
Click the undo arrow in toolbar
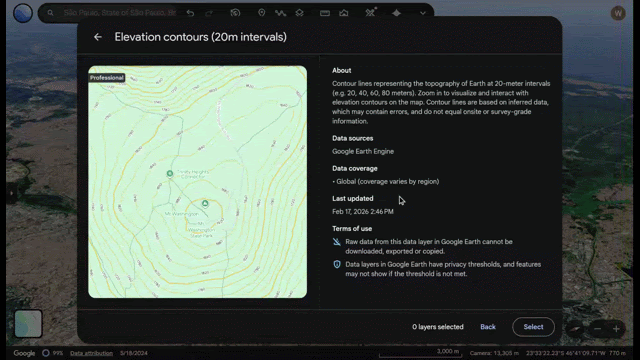coord(190,13)
